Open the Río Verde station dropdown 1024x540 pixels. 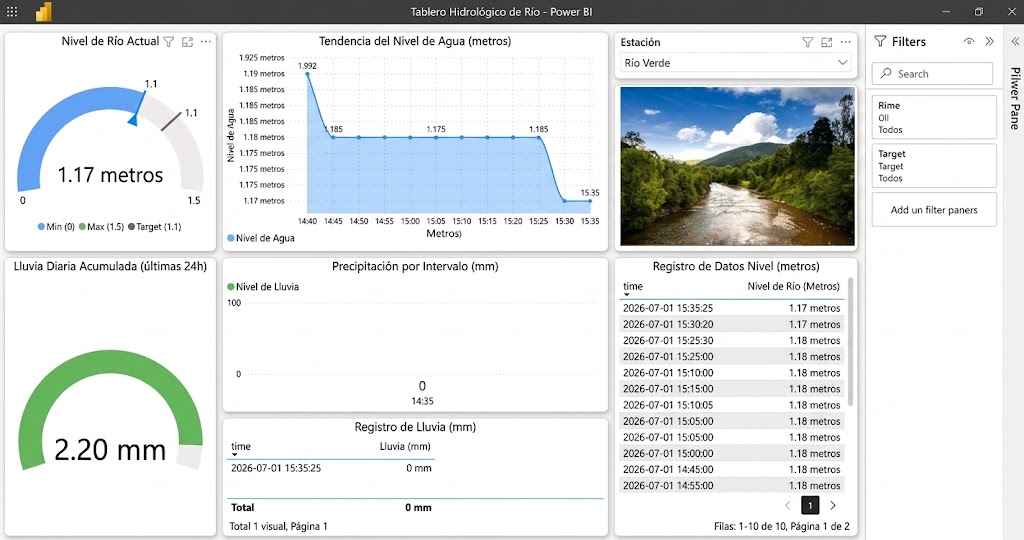tap(735, 63)
